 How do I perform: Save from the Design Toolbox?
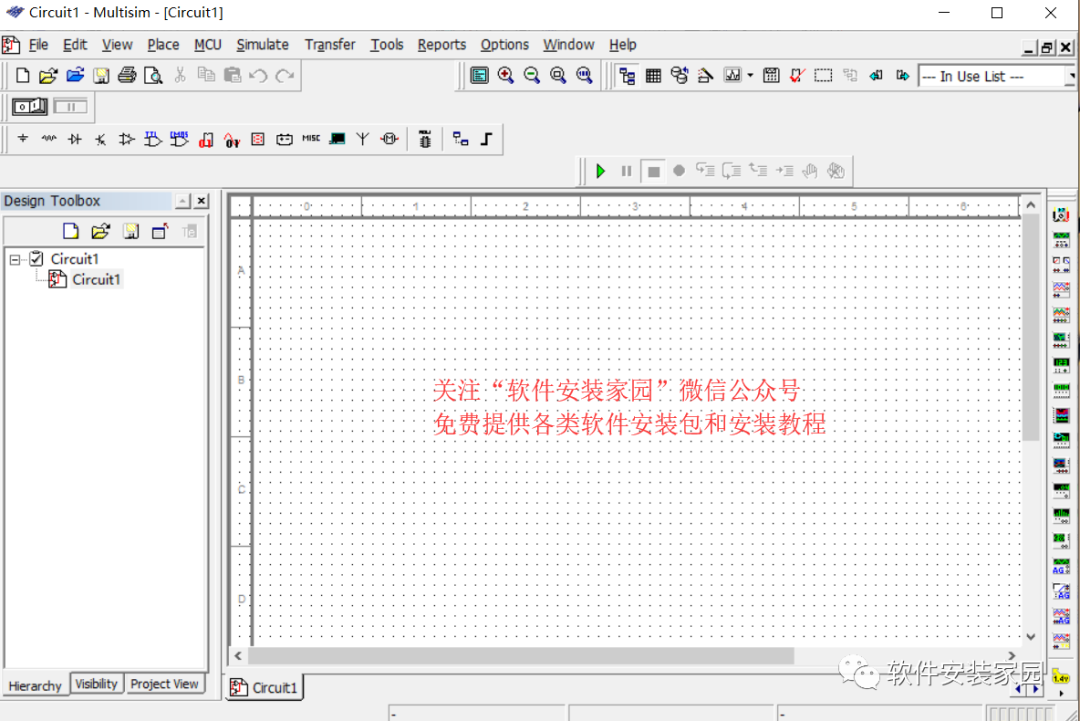pyautogui.click(x=130, y=231)
